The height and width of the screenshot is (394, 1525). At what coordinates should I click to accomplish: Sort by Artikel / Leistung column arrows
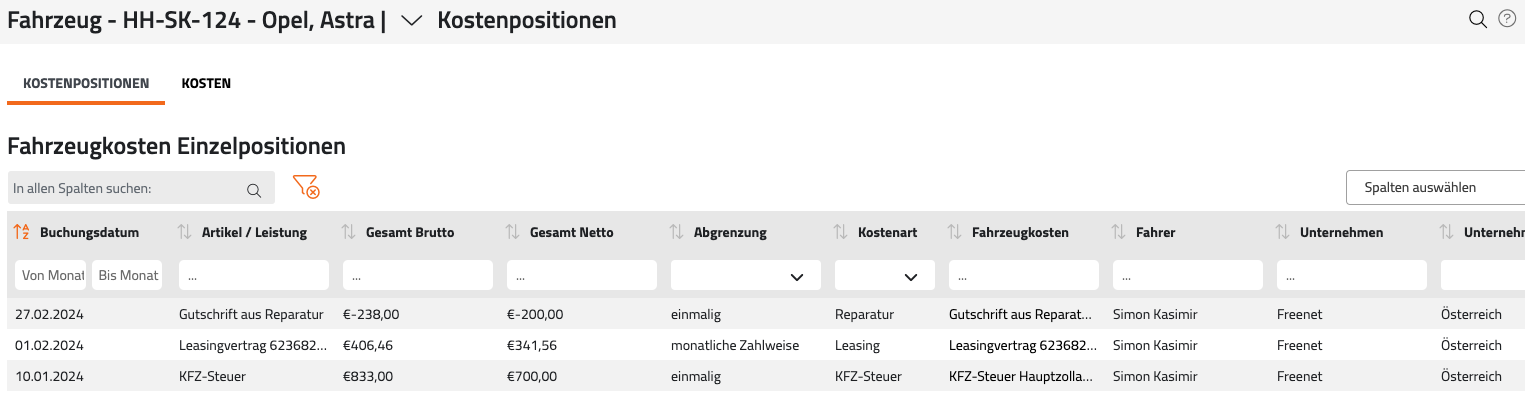184,232
